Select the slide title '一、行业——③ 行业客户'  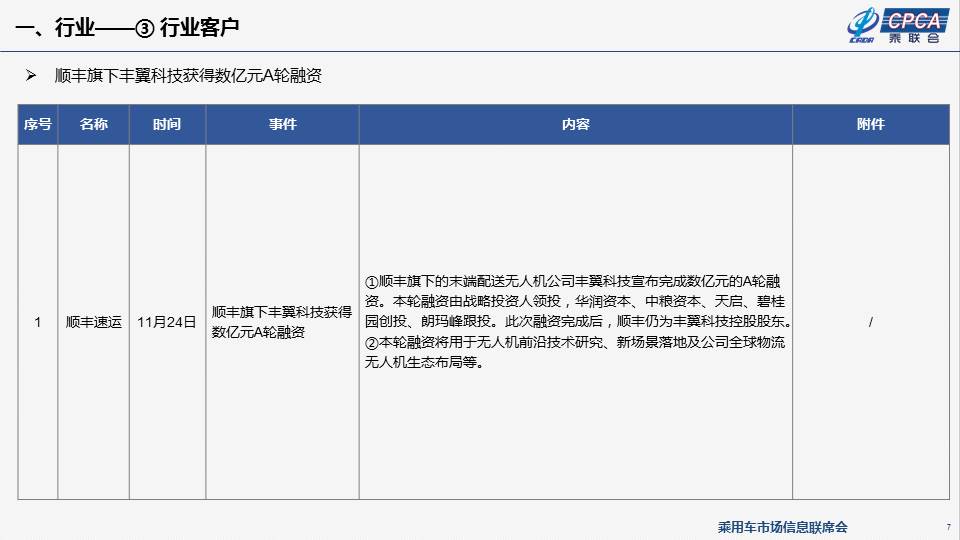(127, 28)
